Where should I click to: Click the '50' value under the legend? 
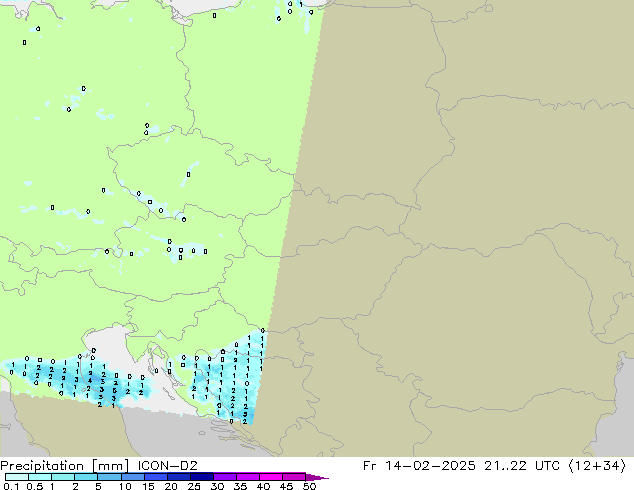(309, 486)
